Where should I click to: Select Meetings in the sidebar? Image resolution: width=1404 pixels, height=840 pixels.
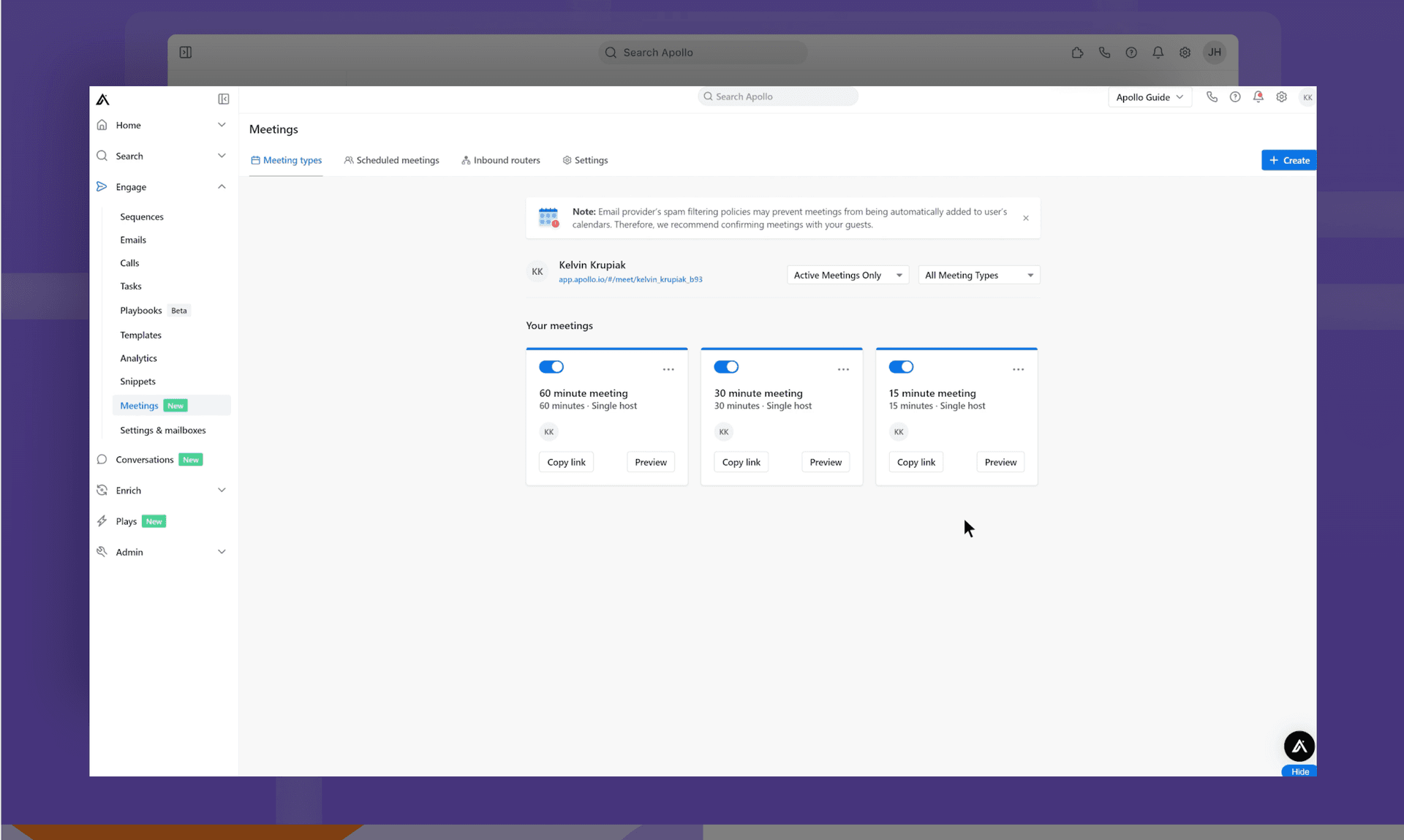(x=172, y=405)
